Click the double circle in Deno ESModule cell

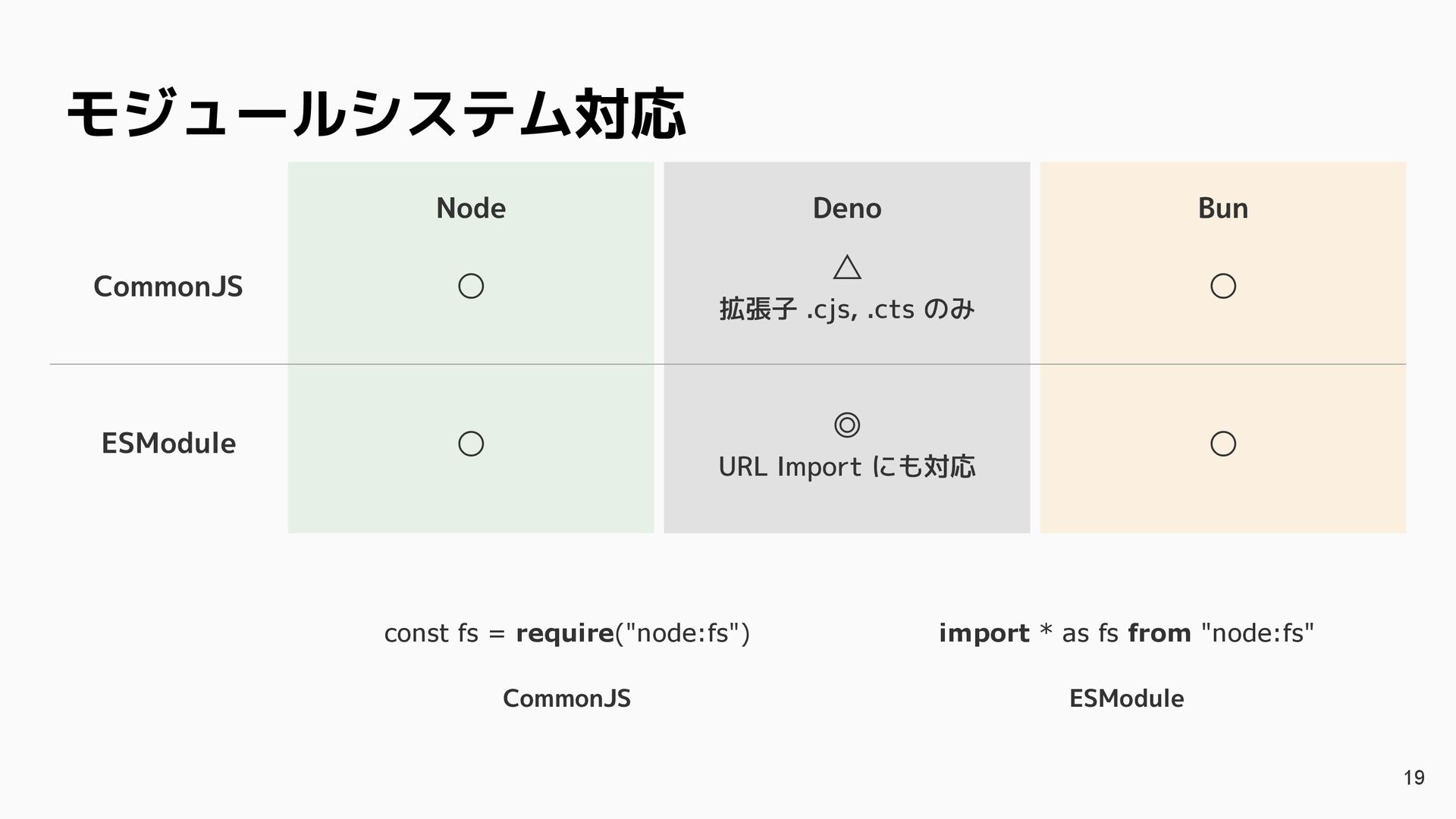(847, 425)
